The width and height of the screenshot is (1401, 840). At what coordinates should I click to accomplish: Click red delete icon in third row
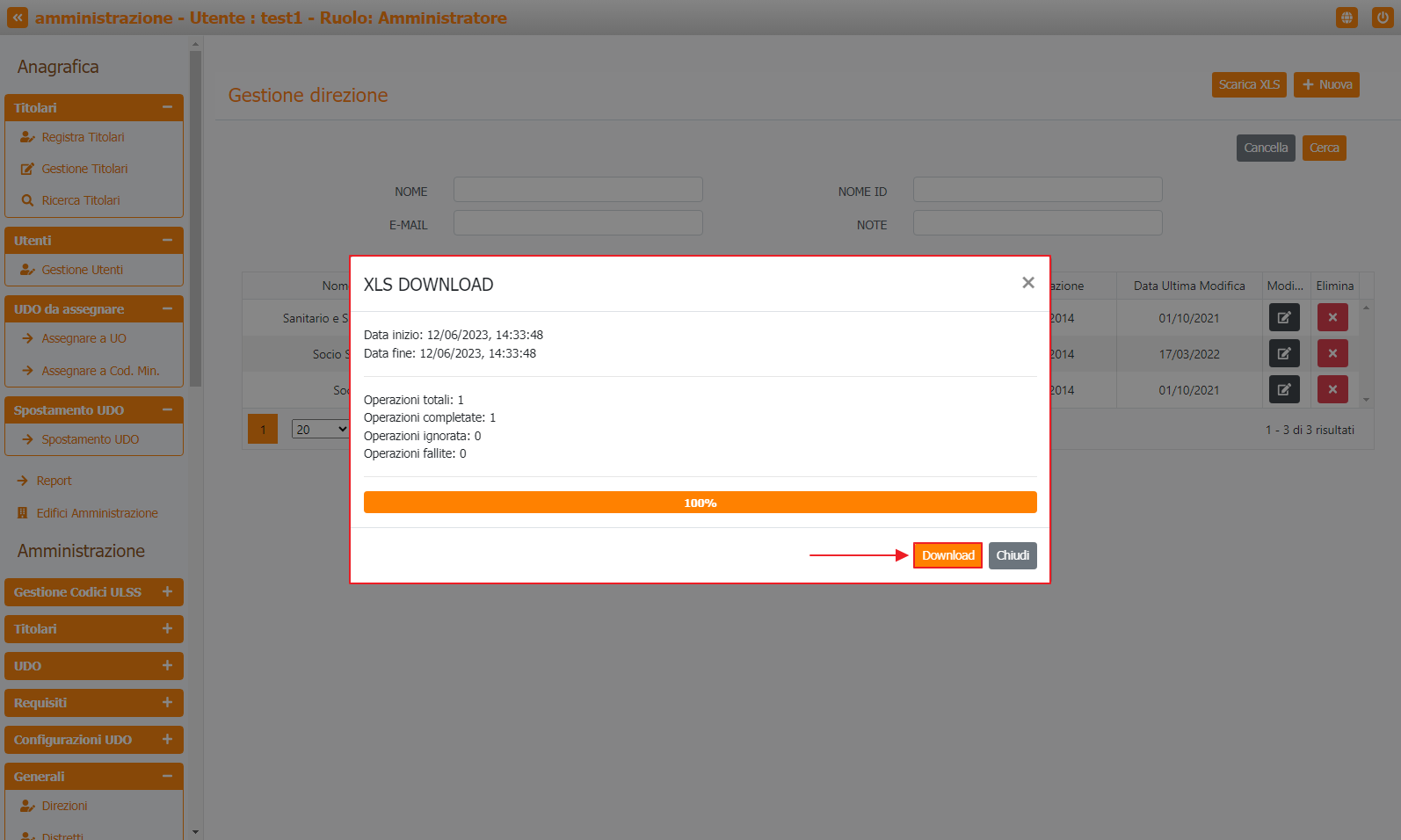[1332, 389]
